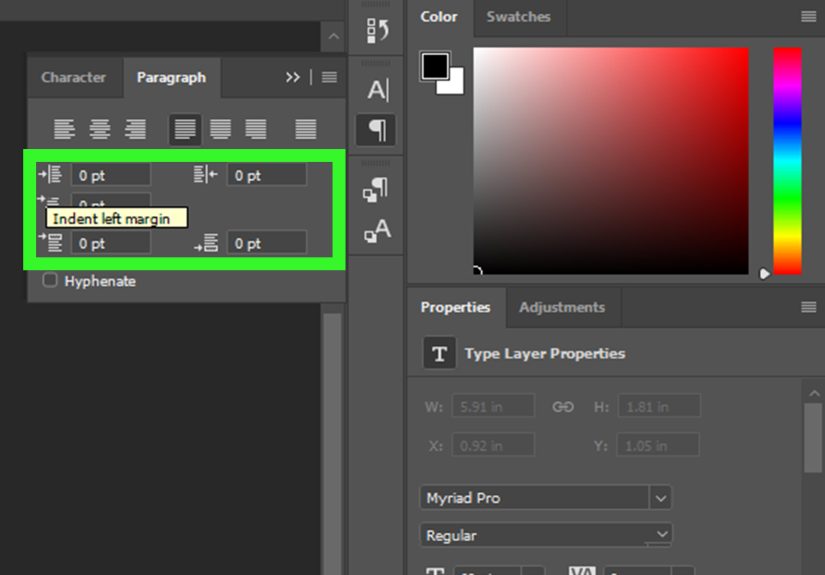The width and height of the screenshot is (825, 575).
Task: Open the Paragraph Styles panel icon
Action: (376, 189)
